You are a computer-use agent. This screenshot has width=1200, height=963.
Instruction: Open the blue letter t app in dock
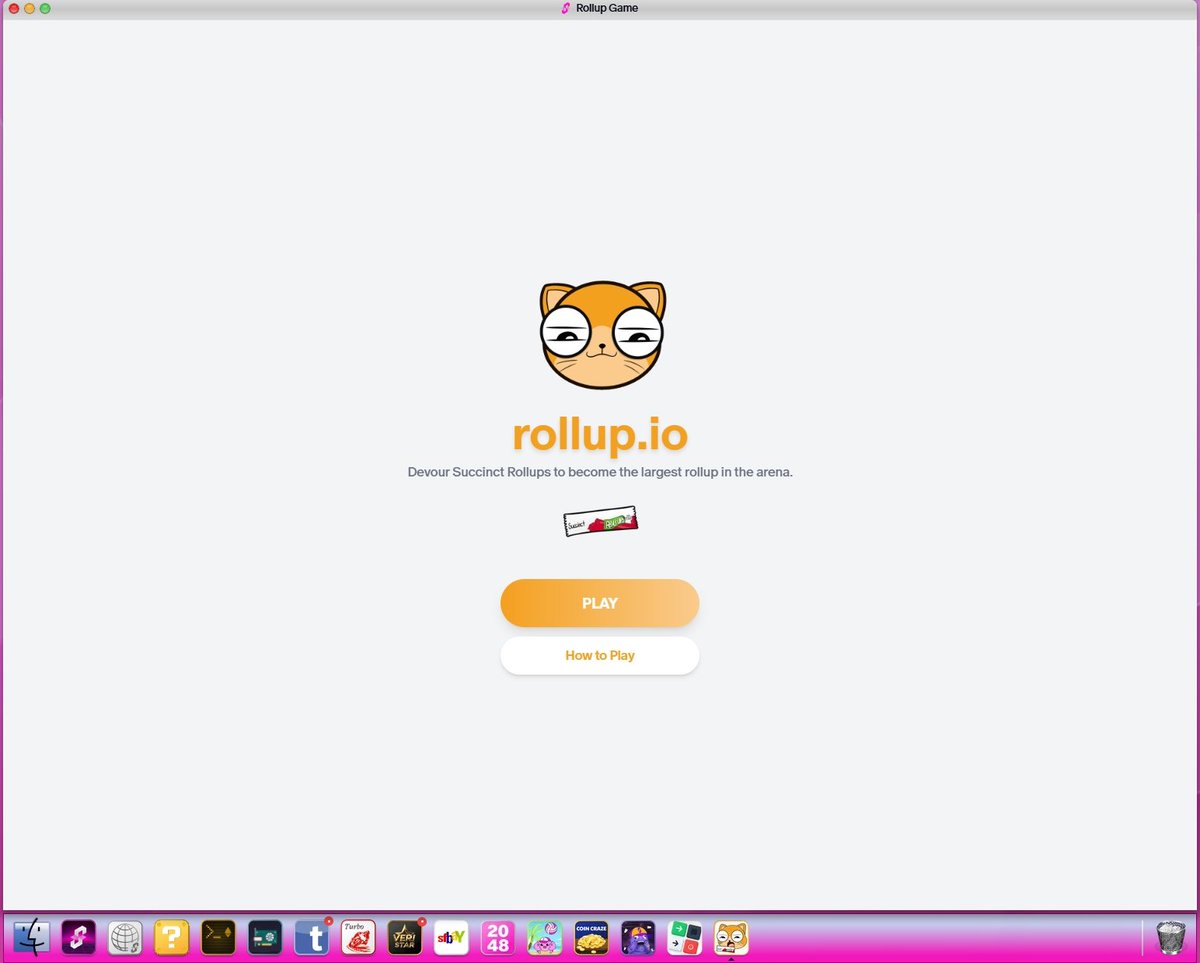click(312, 937)
